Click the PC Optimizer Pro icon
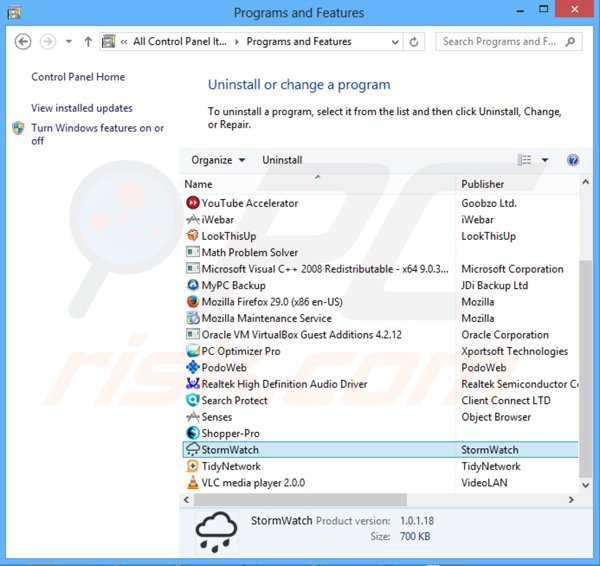The width and height of the screenshot is (600, 566). coord(192,351)
